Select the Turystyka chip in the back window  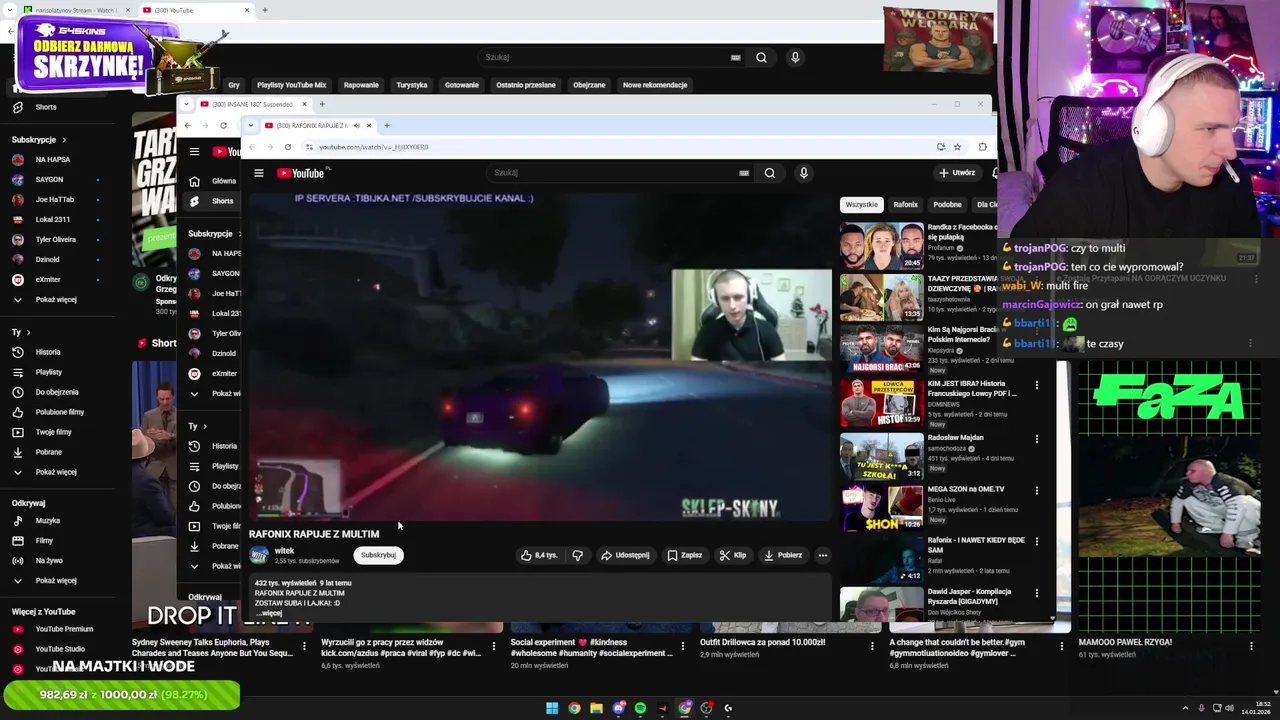tap(412, 85)
